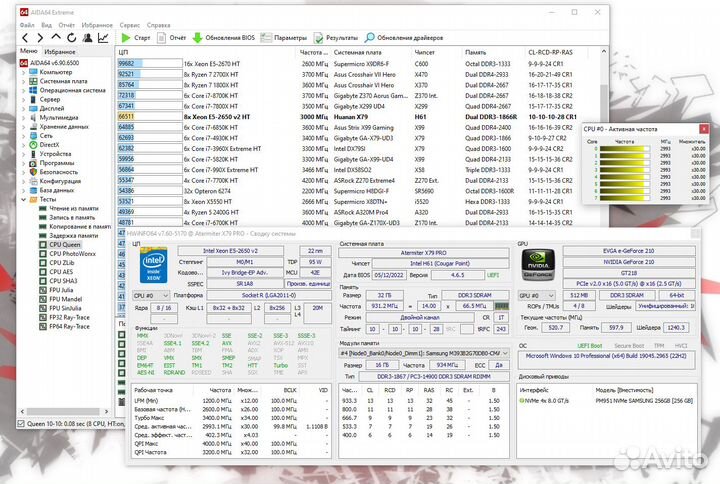This screenshot has width=720, height=484.
Task: Open Отчёт from the AIDA64 toolbar
Action: click(172, 38)
